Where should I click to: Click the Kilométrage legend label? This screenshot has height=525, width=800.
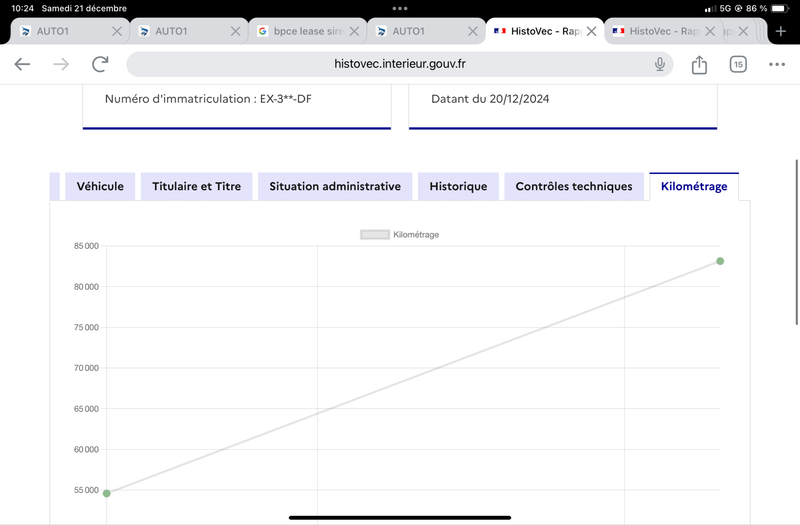pyautogui.click(x=416, y=235)
